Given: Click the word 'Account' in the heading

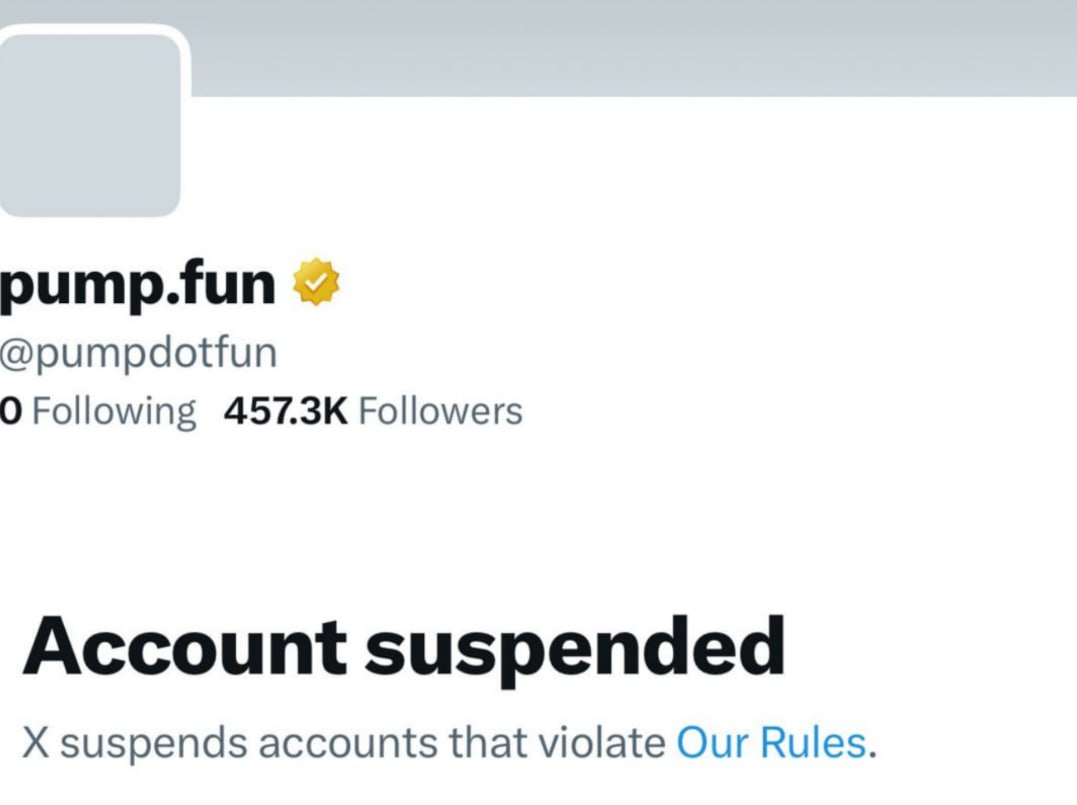Looking at the screenshot, I should [x=185, y=646].
